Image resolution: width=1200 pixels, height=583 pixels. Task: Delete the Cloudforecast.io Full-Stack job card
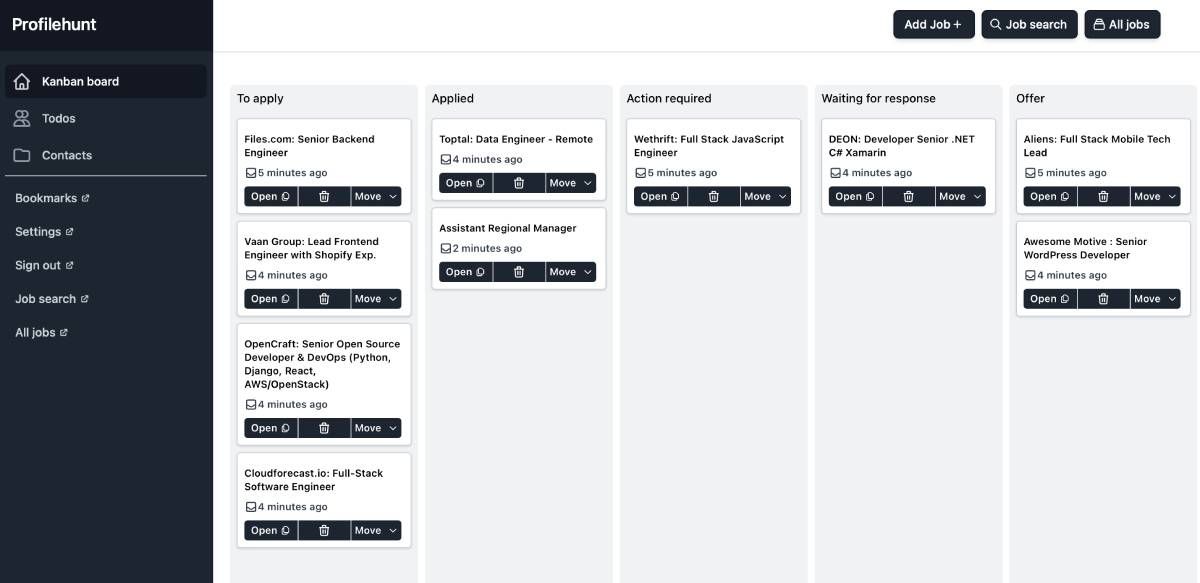pyautogui.click(x=324, y=531)
